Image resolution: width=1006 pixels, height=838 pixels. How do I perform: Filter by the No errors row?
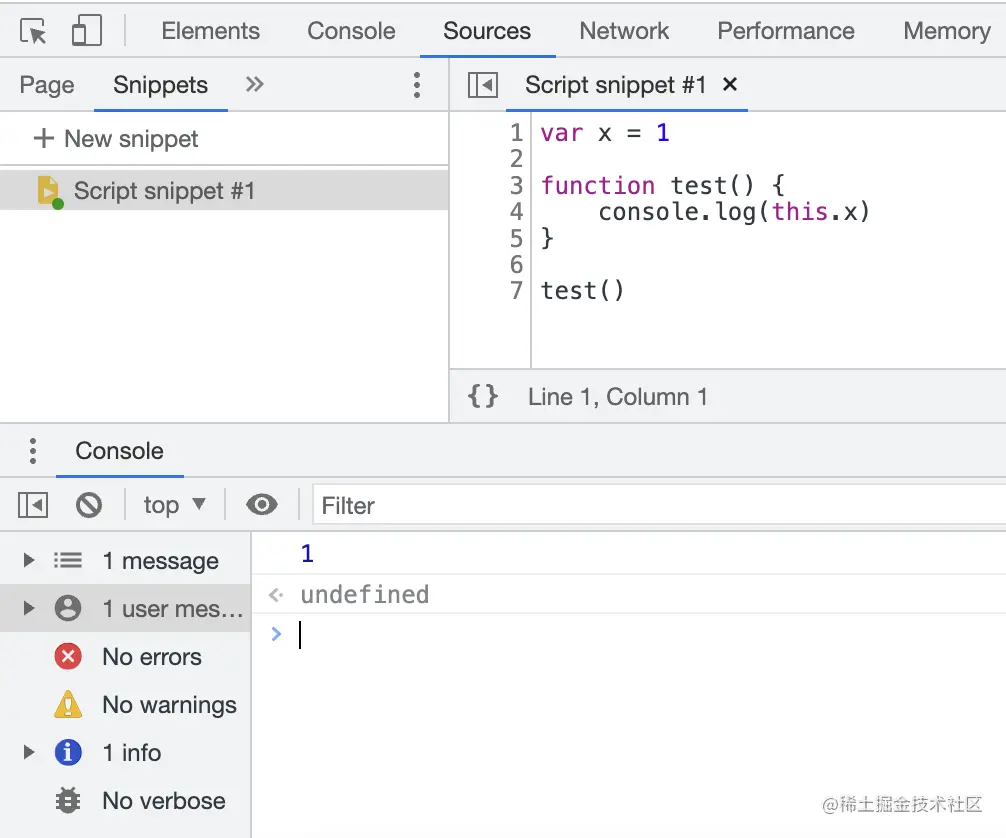tap(125, 656)
